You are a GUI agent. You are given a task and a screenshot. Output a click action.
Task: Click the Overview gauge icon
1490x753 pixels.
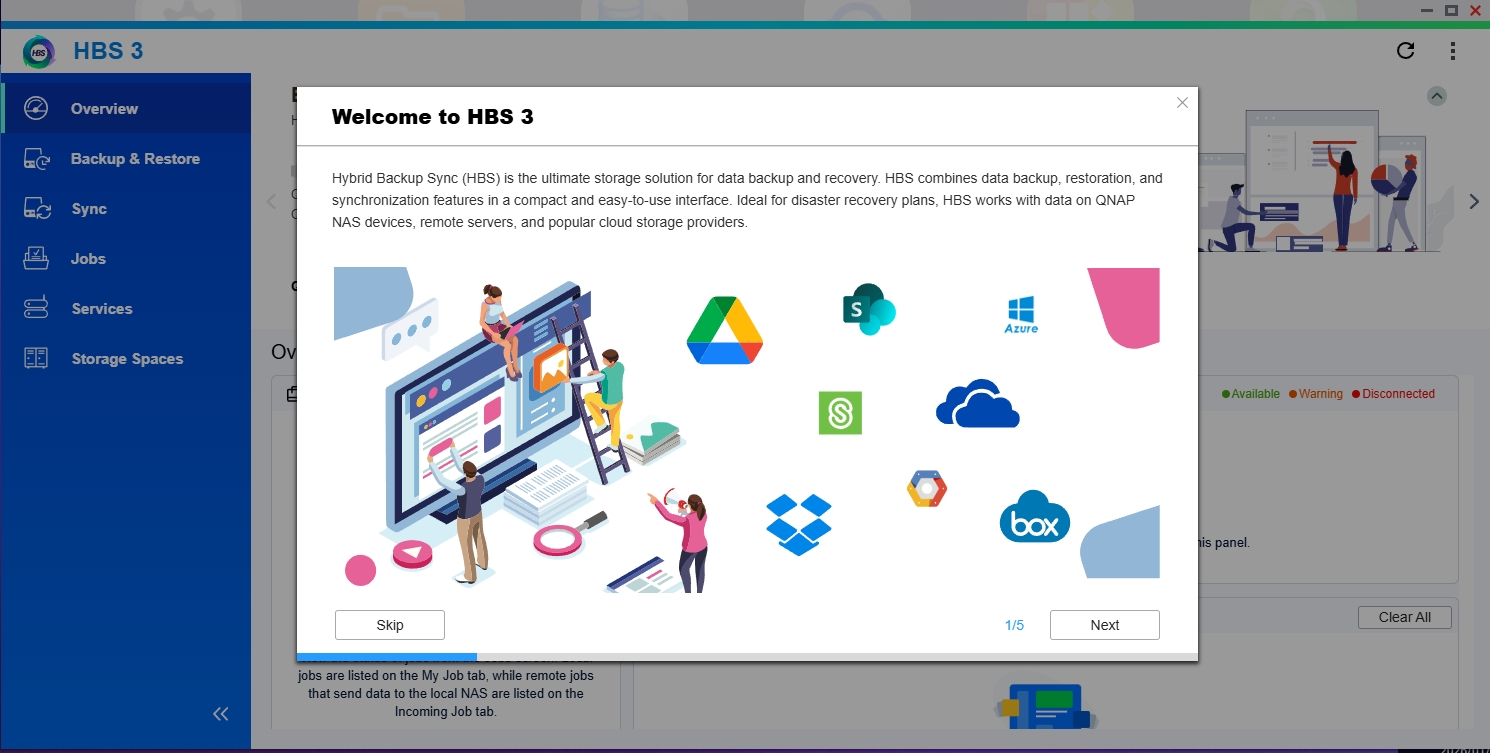coord(36,108)
